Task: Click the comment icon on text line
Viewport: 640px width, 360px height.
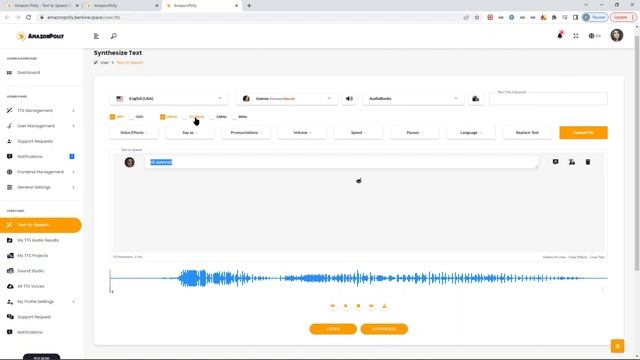Action: point(556,162)
